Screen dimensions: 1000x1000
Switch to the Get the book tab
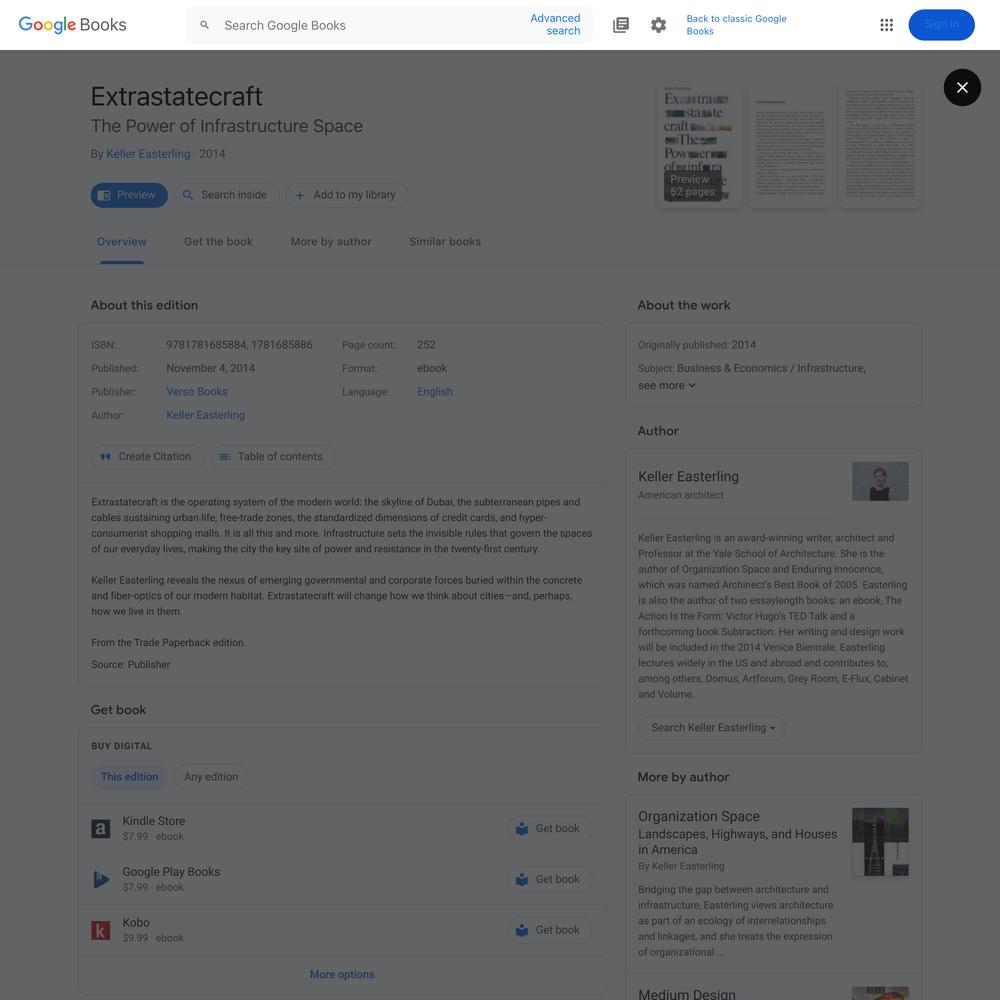pos(219,242)
